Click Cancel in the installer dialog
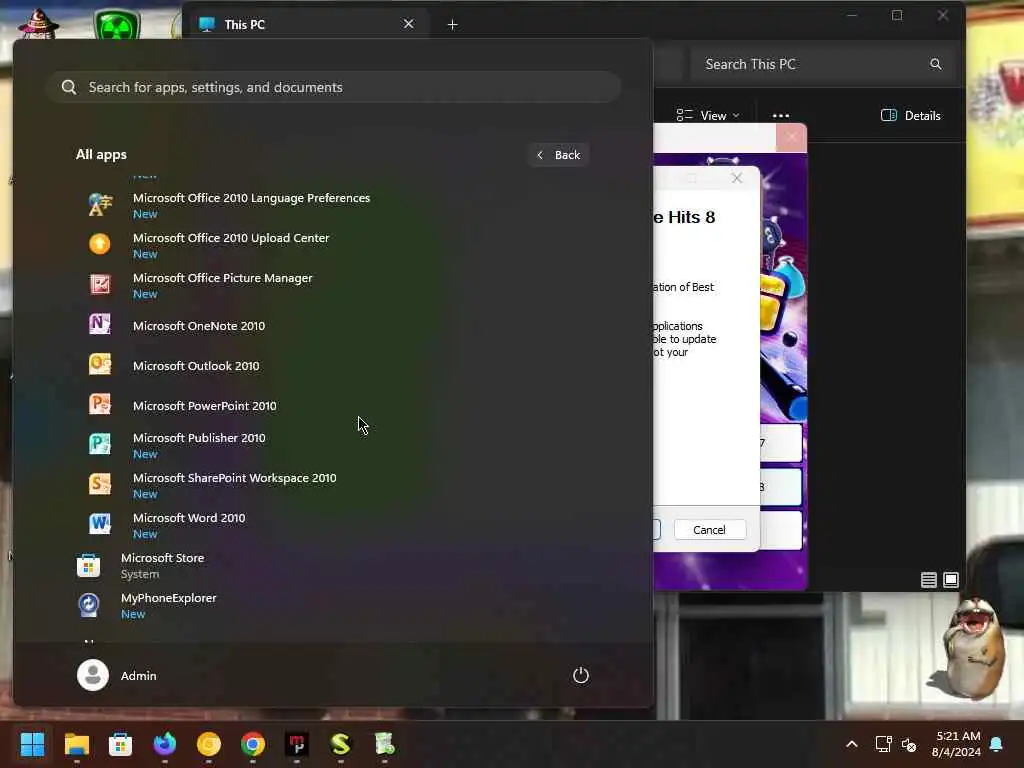1024x768 pixels. [x=709, y=530]
